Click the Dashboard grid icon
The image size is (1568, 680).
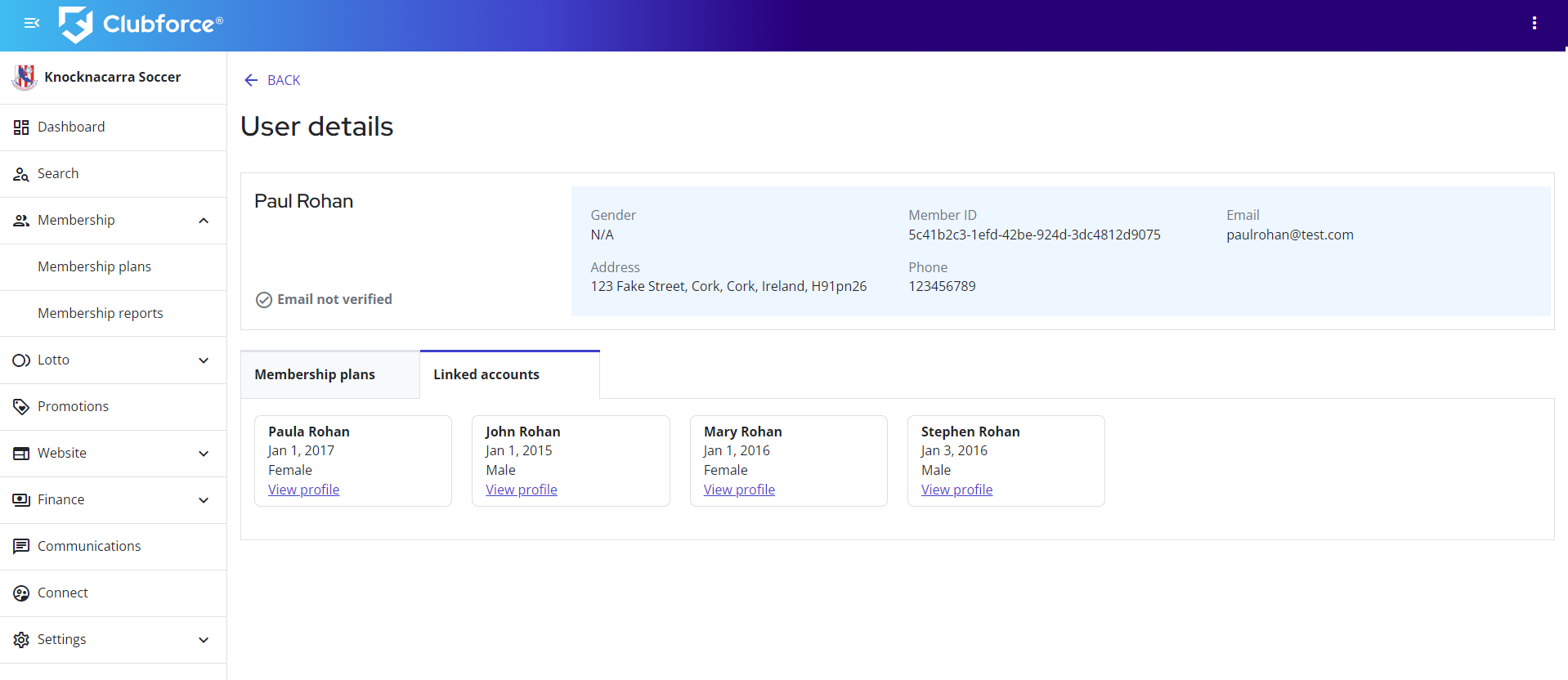point(21,127)
